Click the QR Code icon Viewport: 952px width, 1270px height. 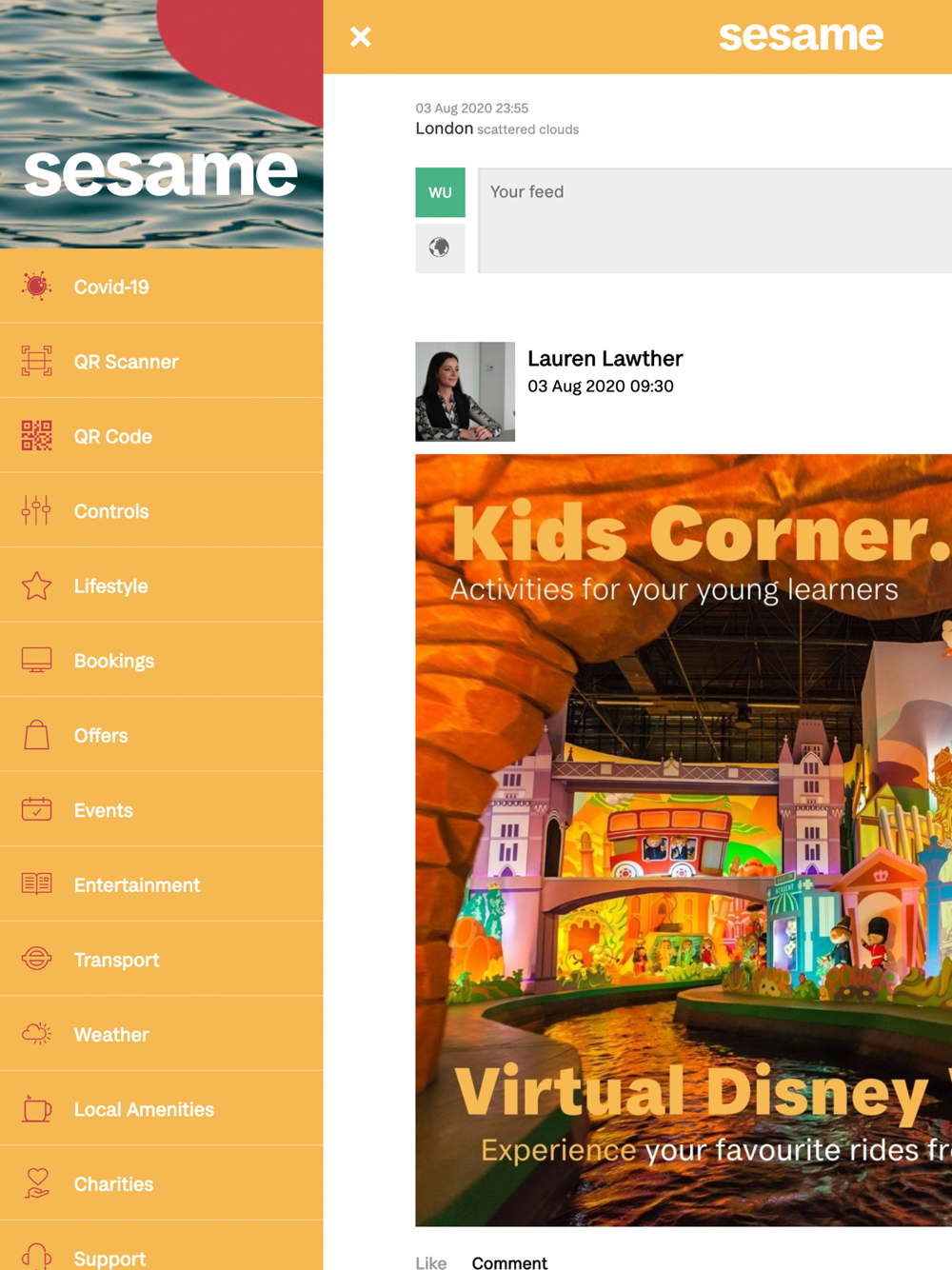(x=36, y=436)
